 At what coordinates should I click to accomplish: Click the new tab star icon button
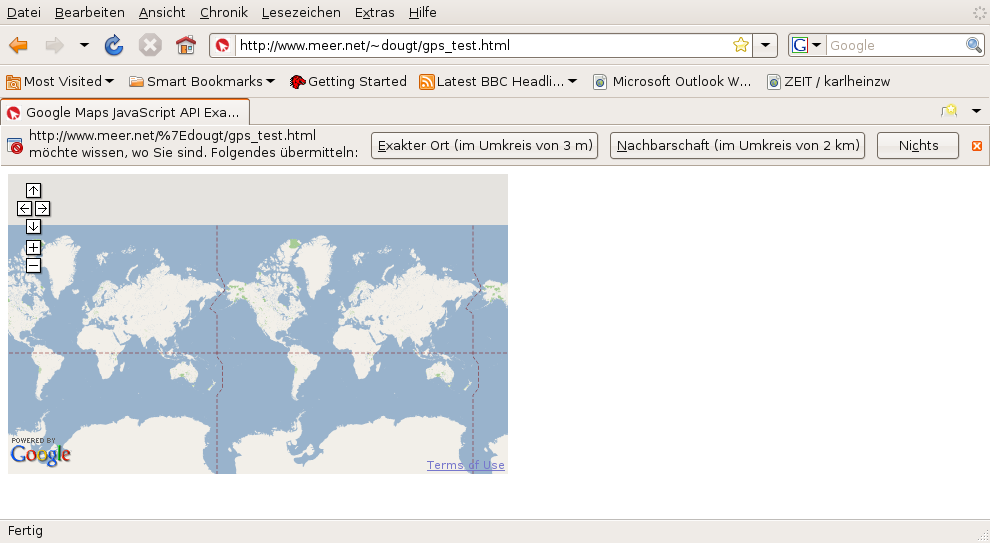click(949, 111)
